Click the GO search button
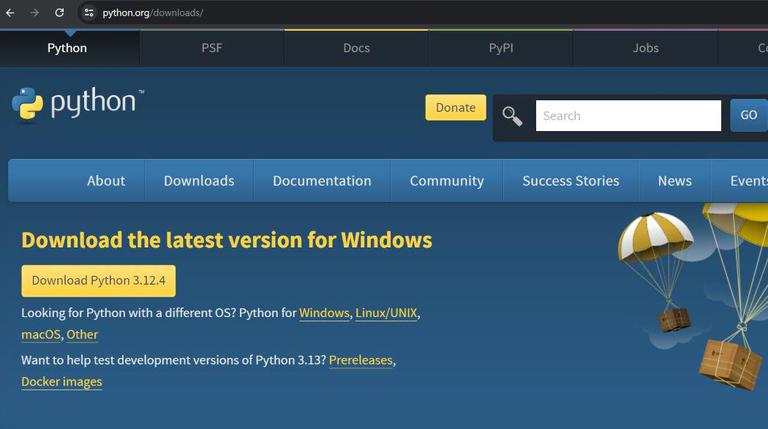This screenshot has height=429, width=768. pyautogui.click(x=749, y=115)
